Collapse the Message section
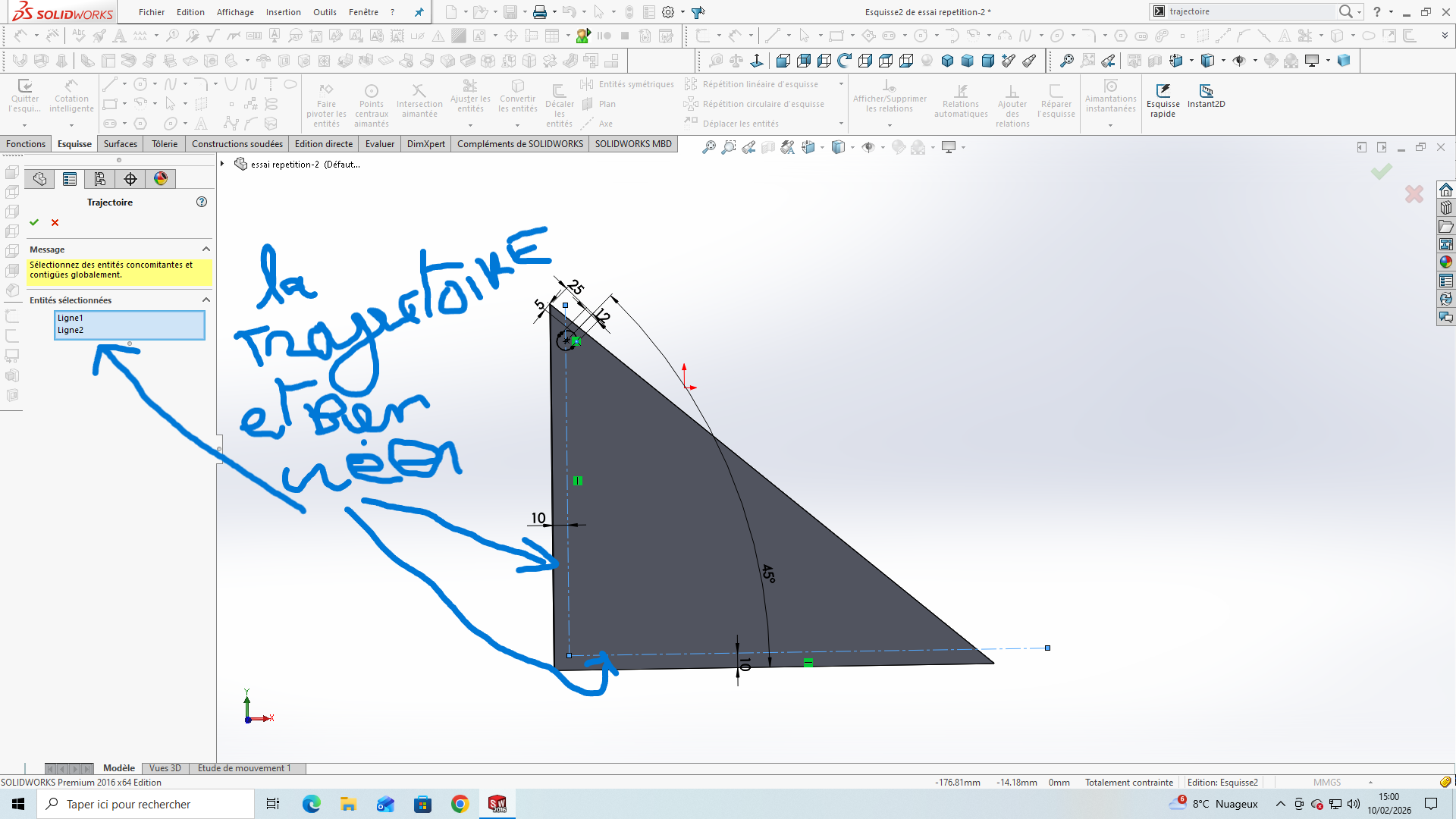Viewport: 1456px width, 819px height. (206, 249)
